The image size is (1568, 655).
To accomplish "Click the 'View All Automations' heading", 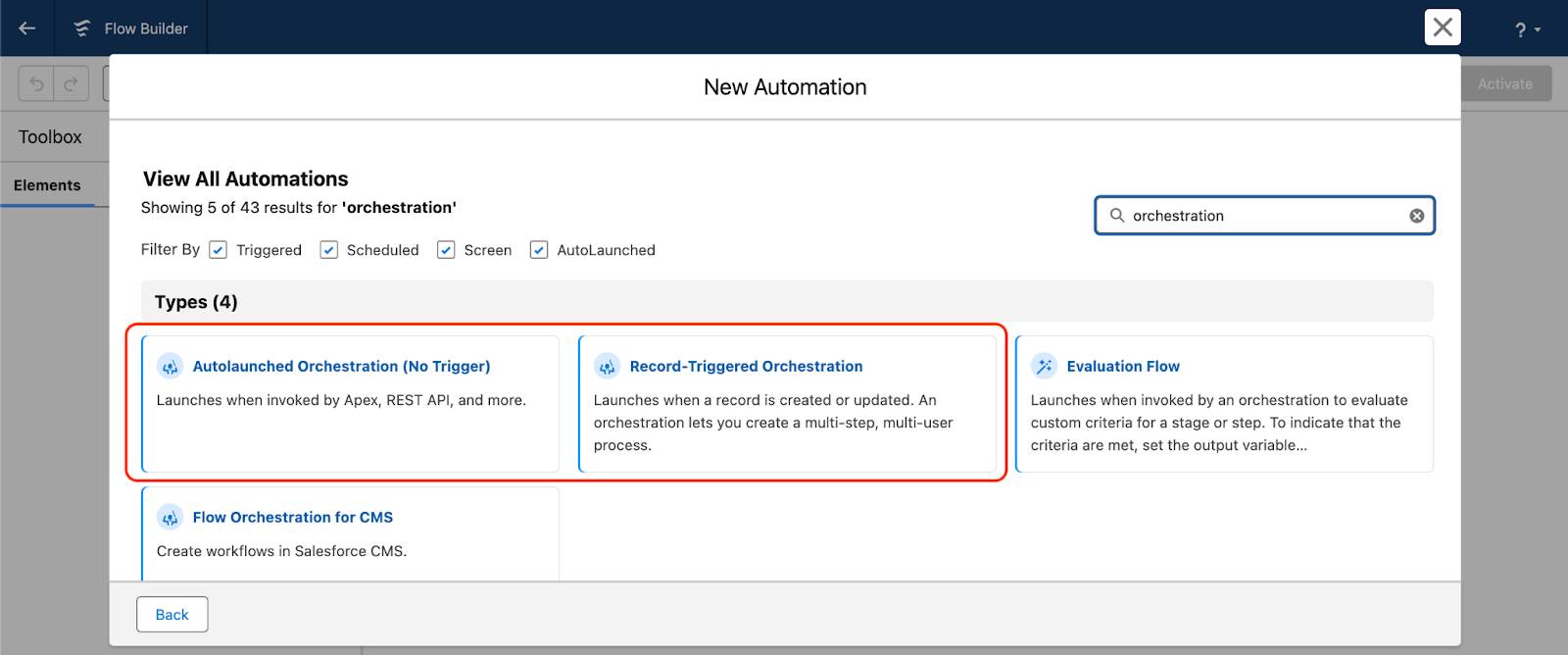I will coord(245,178).
